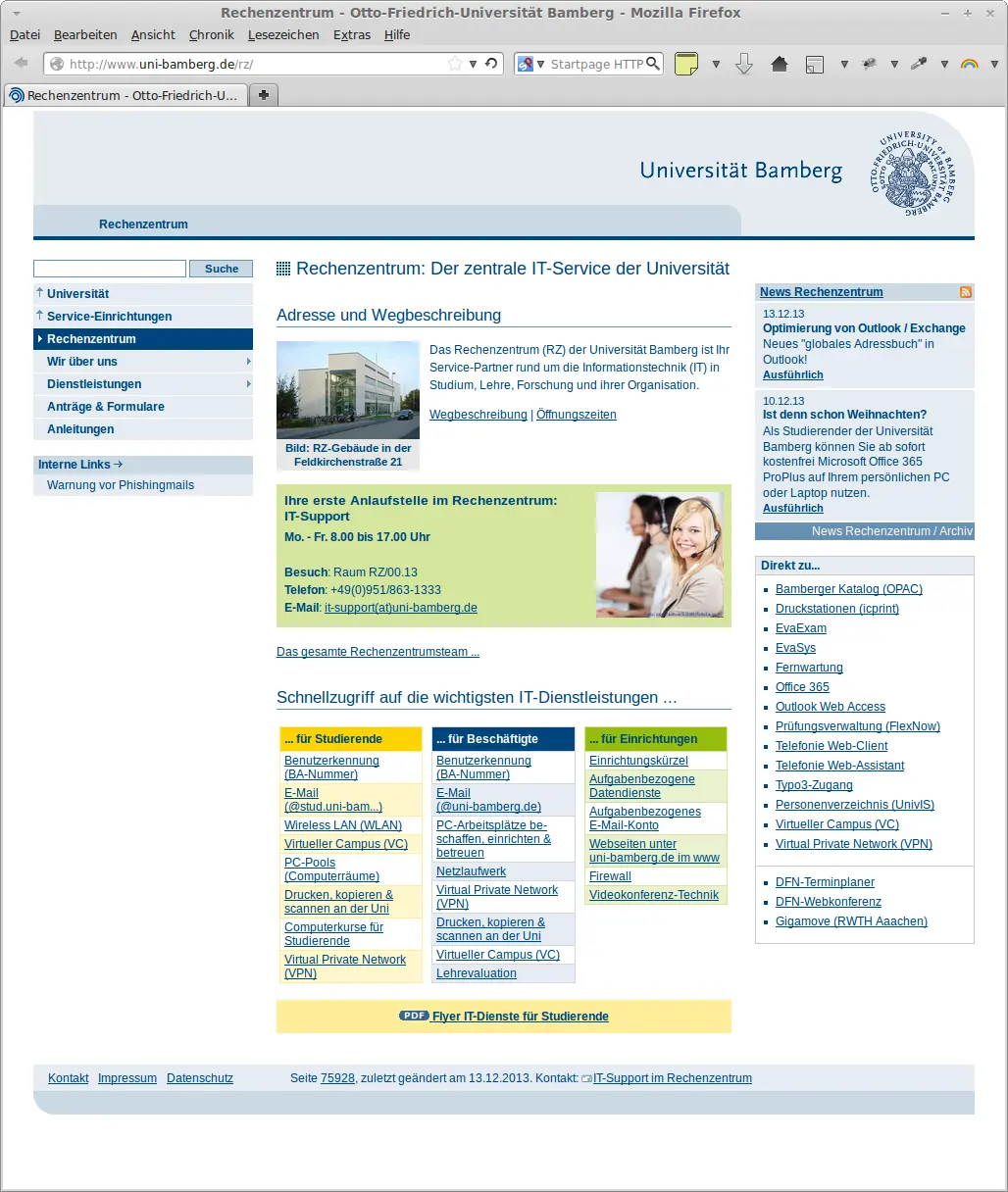Bookmark this page with the star icon
The width and height of the screenshot is (1008, 1192).
pos(455,64)
